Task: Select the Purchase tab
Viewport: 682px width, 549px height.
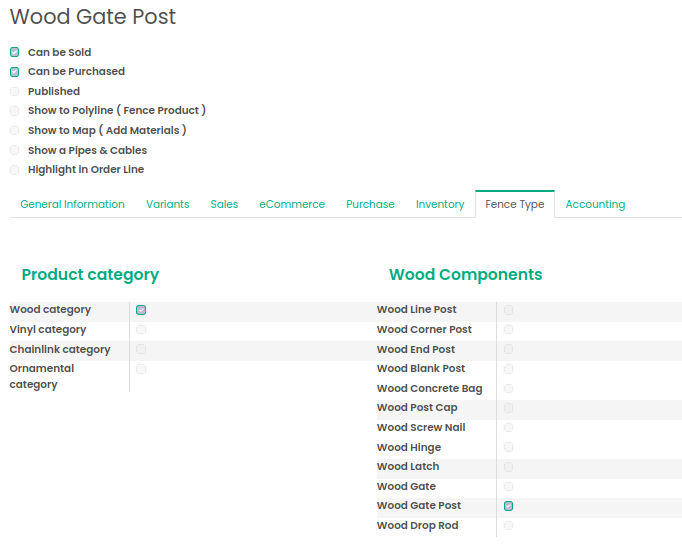Action: (370, 204)
